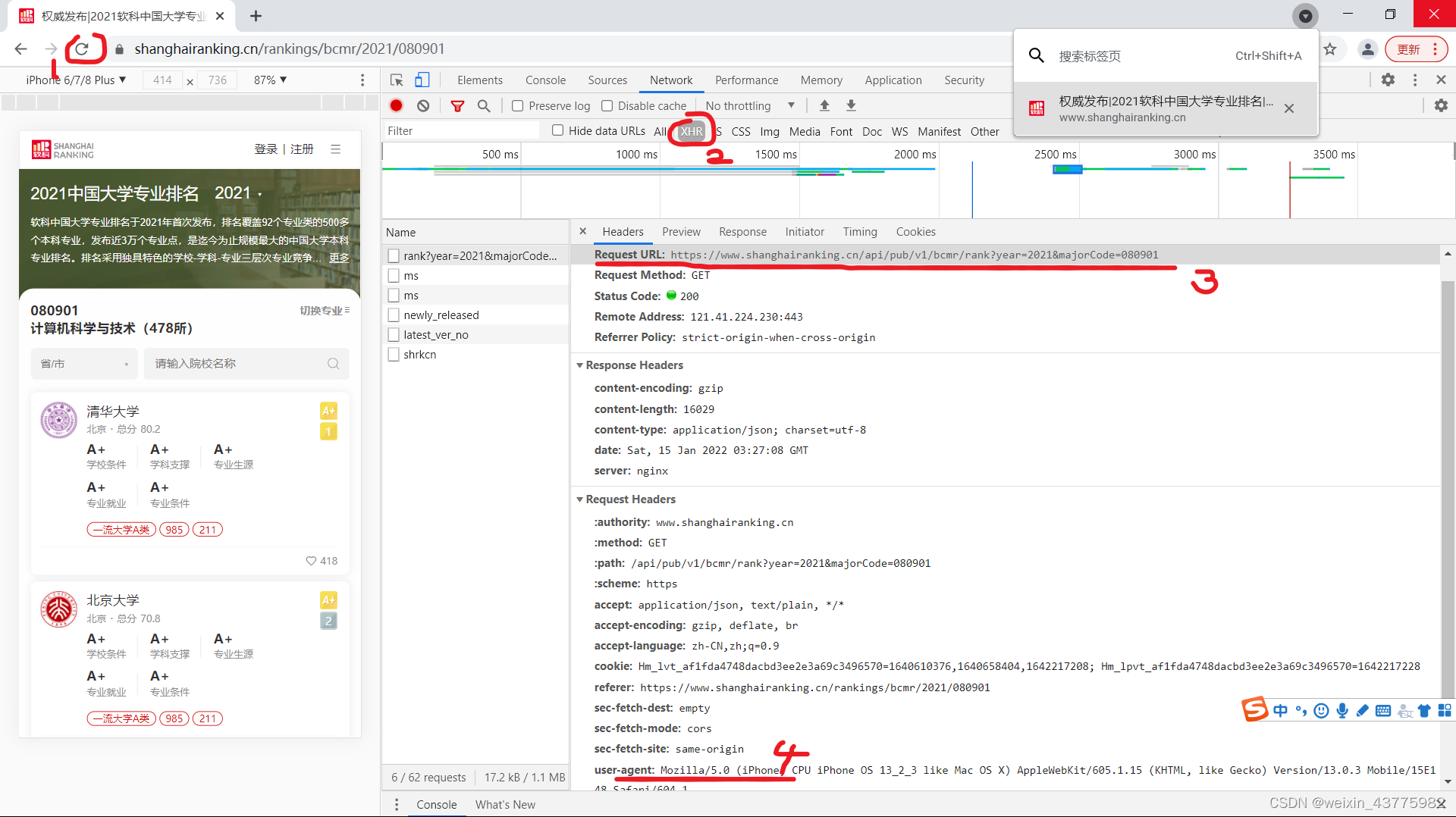Close the DevTools panel
The image size is (1456, 817).
click(x=1441, y=80)
